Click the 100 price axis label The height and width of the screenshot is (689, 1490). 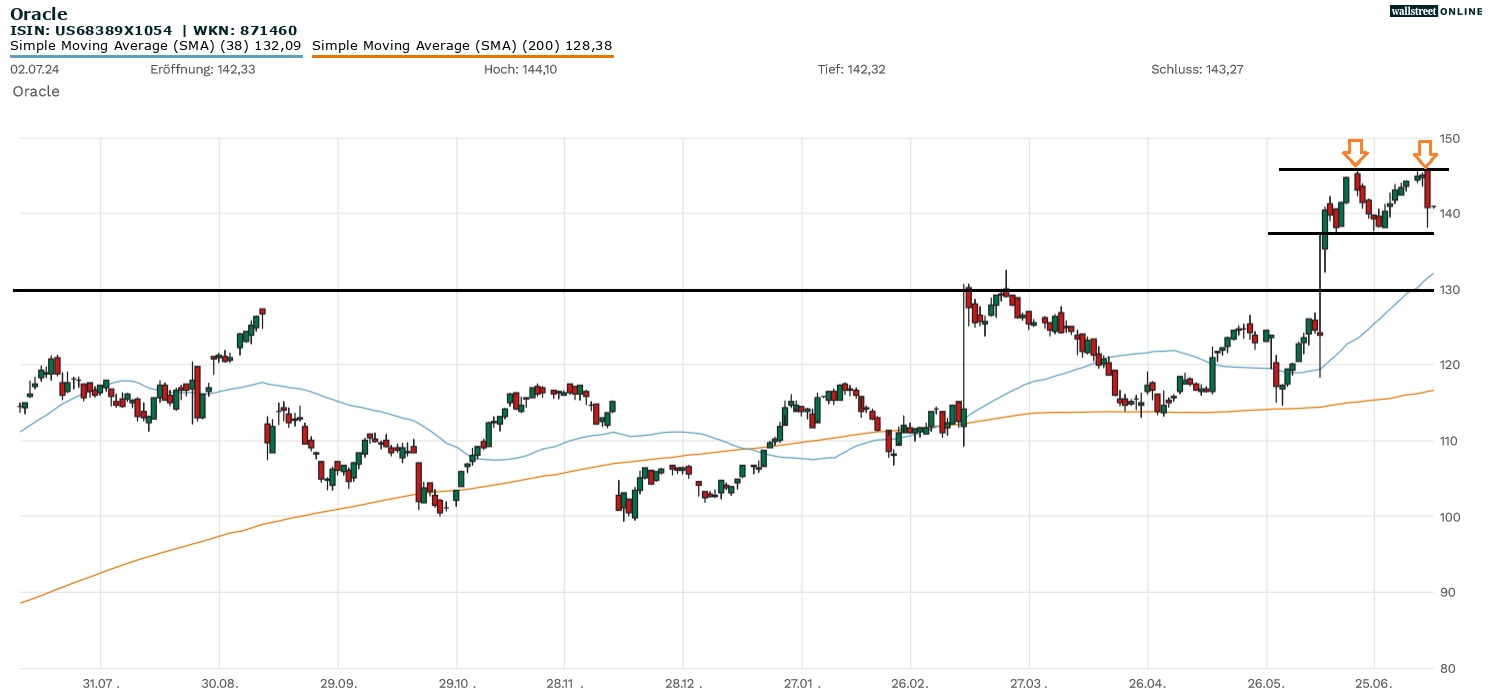coord(1449,517)
